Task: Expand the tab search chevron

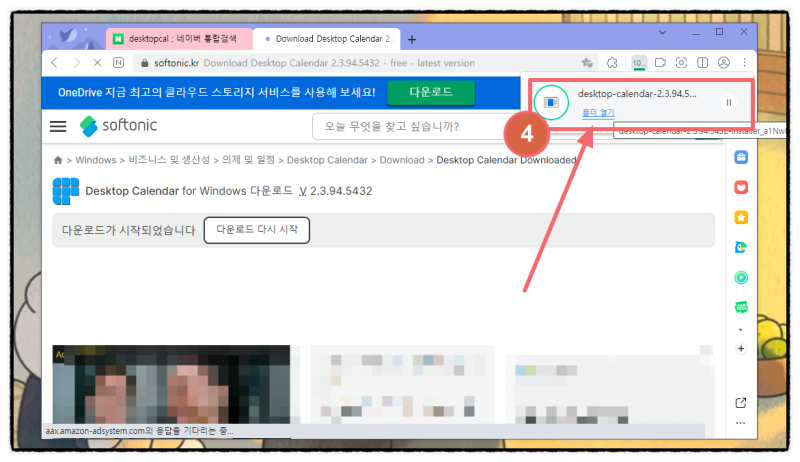Action: coord(662,32)
